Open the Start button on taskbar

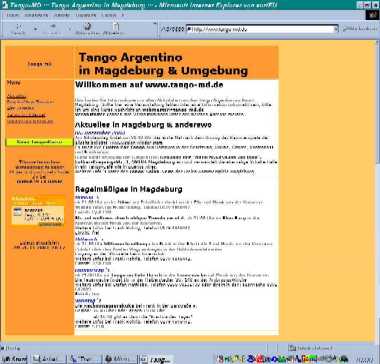click(x=14, y=359)
